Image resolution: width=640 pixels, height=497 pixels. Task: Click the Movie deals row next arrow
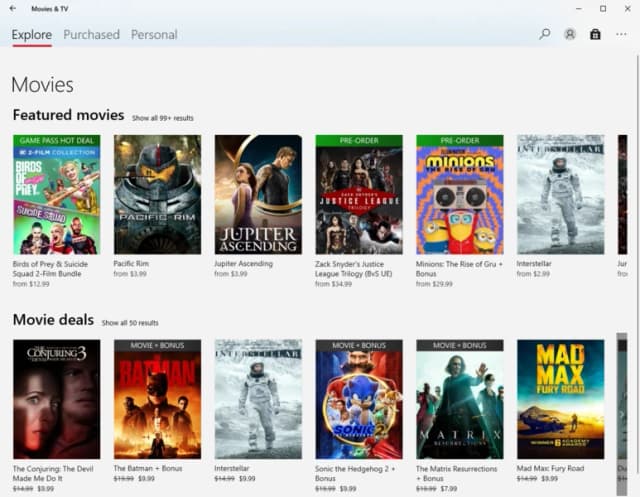pos(622,414)
